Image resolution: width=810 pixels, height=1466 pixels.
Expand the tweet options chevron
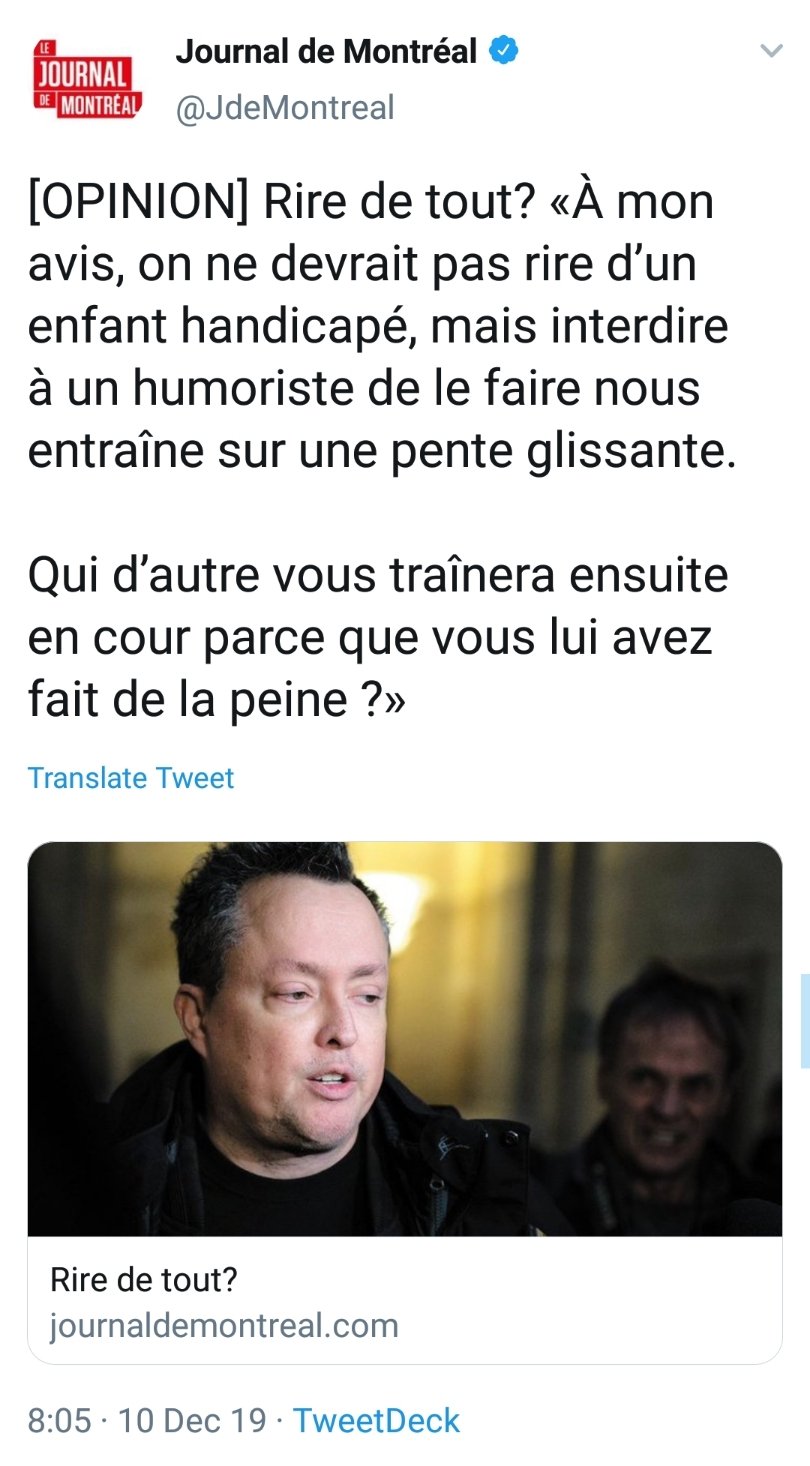click(x=770, y=52)
